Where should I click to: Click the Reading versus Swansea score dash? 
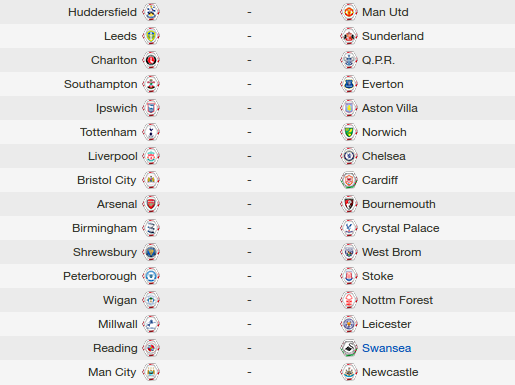249,348
